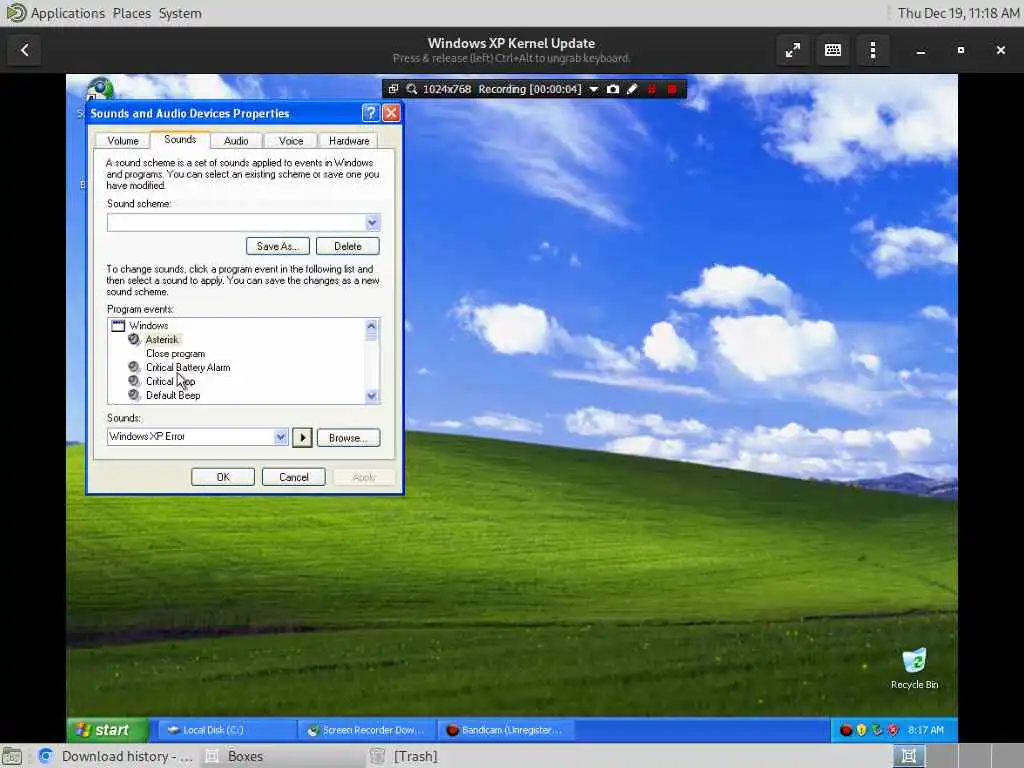Click the workspace switcher icon at bottom right

(908, 756)
